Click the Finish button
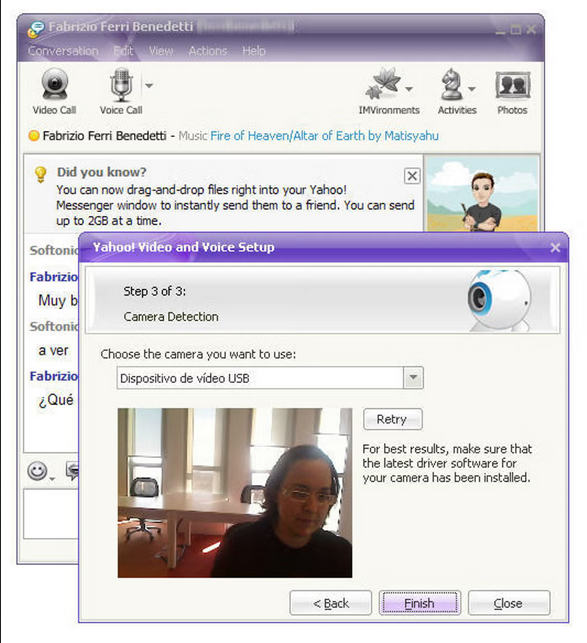 click(420, 603)
